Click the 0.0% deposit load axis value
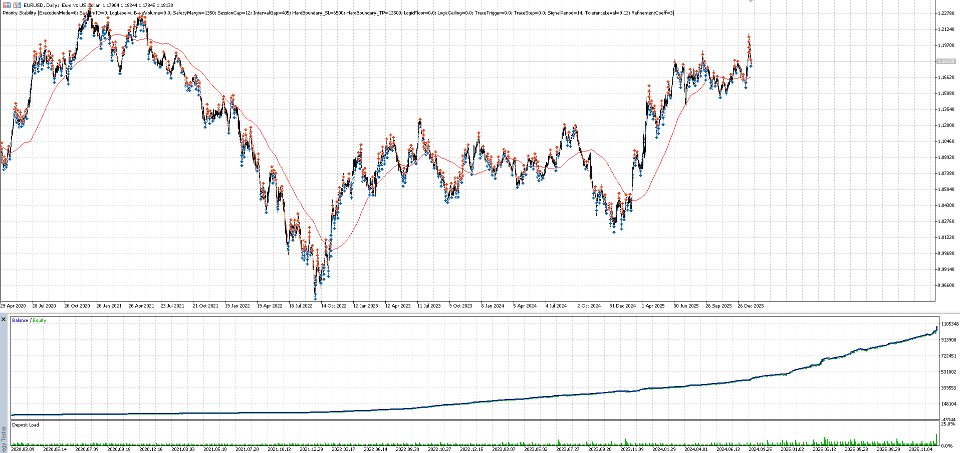The image size is (960, 453). 948,446
